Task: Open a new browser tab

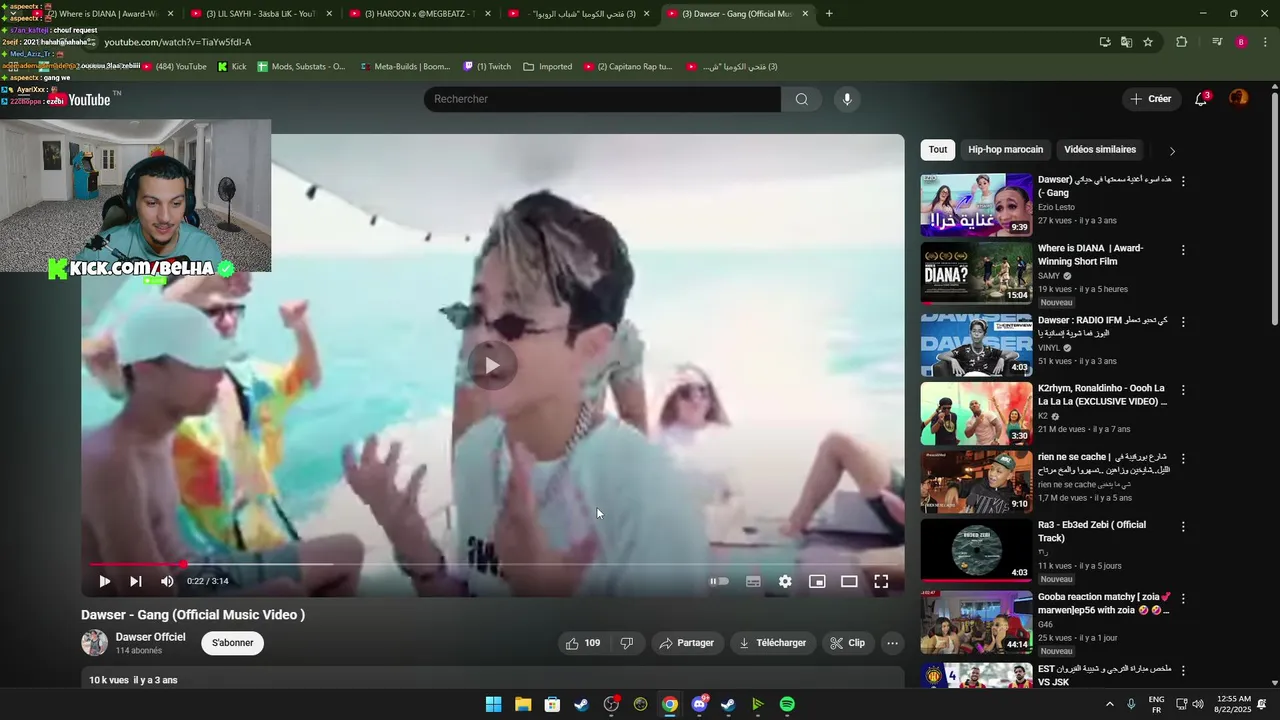Action: (829, 14)
